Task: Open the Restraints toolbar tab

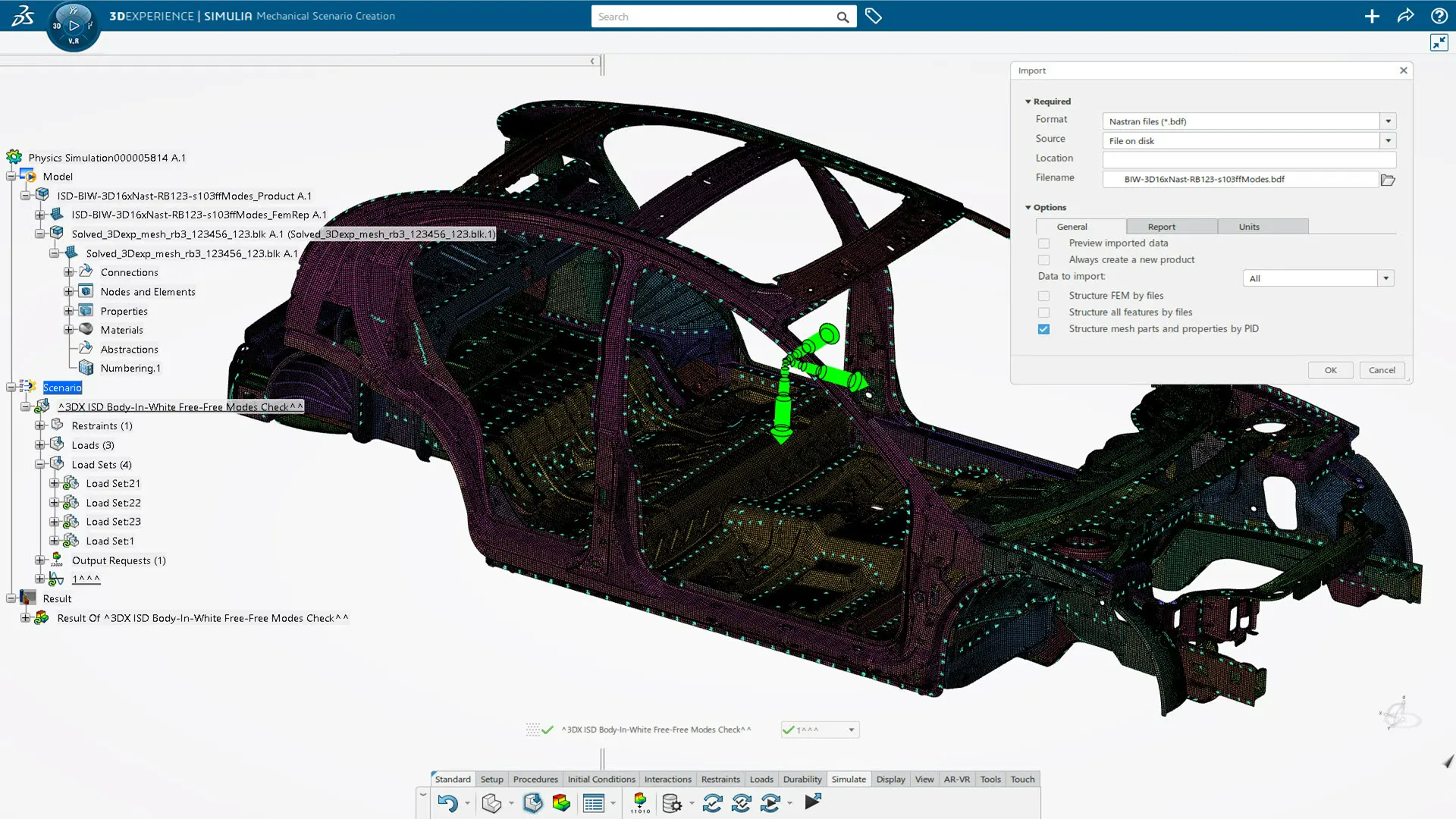Action: (x=720, y=779)
